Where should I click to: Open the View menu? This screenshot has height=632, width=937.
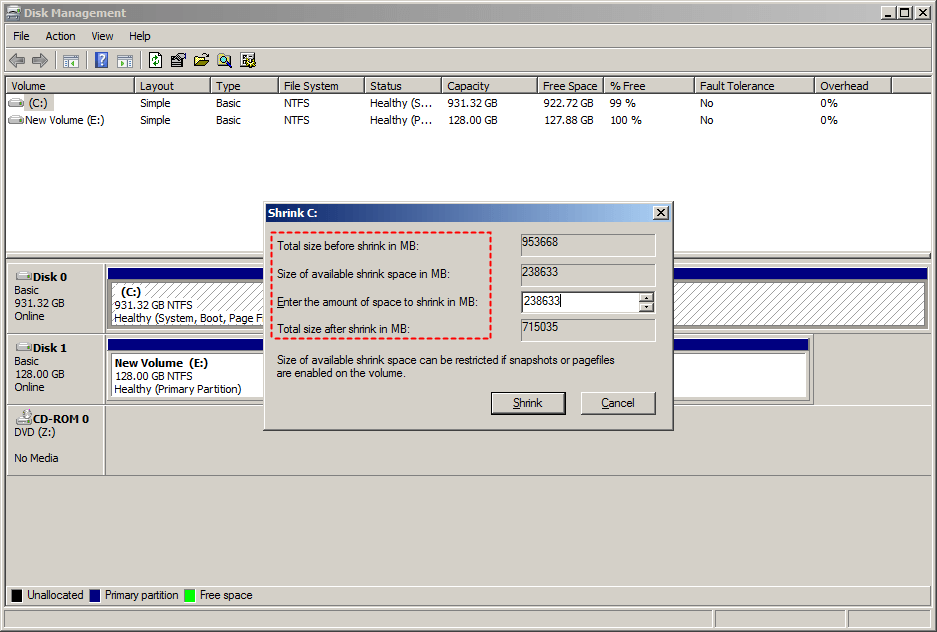click(x=102, y=36)
